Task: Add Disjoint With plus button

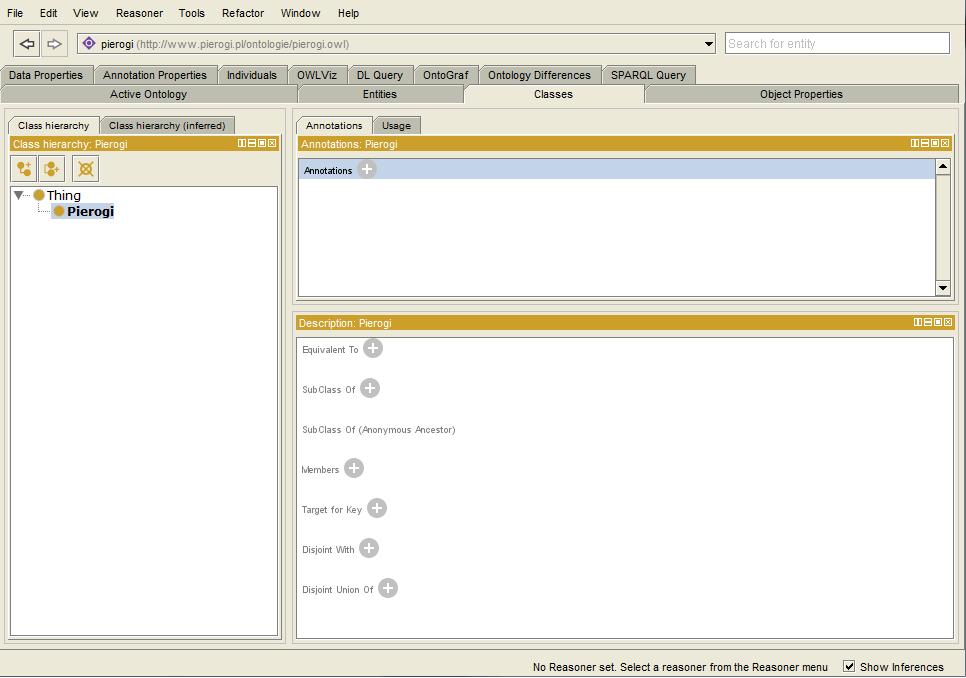Action: [x=368, y=549]
